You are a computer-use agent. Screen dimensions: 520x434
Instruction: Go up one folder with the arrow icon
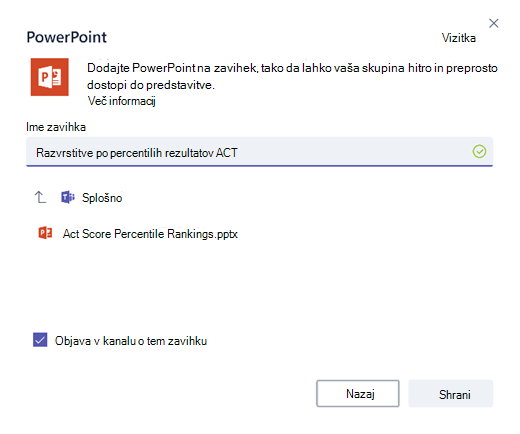[x=40, y=197]
